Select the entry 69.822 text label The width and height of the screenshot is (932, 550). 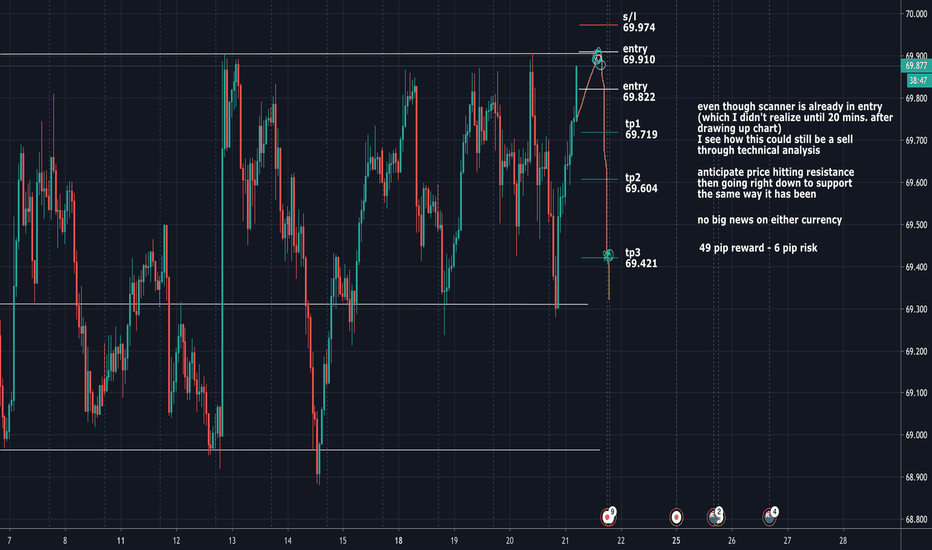coord(638,92)
